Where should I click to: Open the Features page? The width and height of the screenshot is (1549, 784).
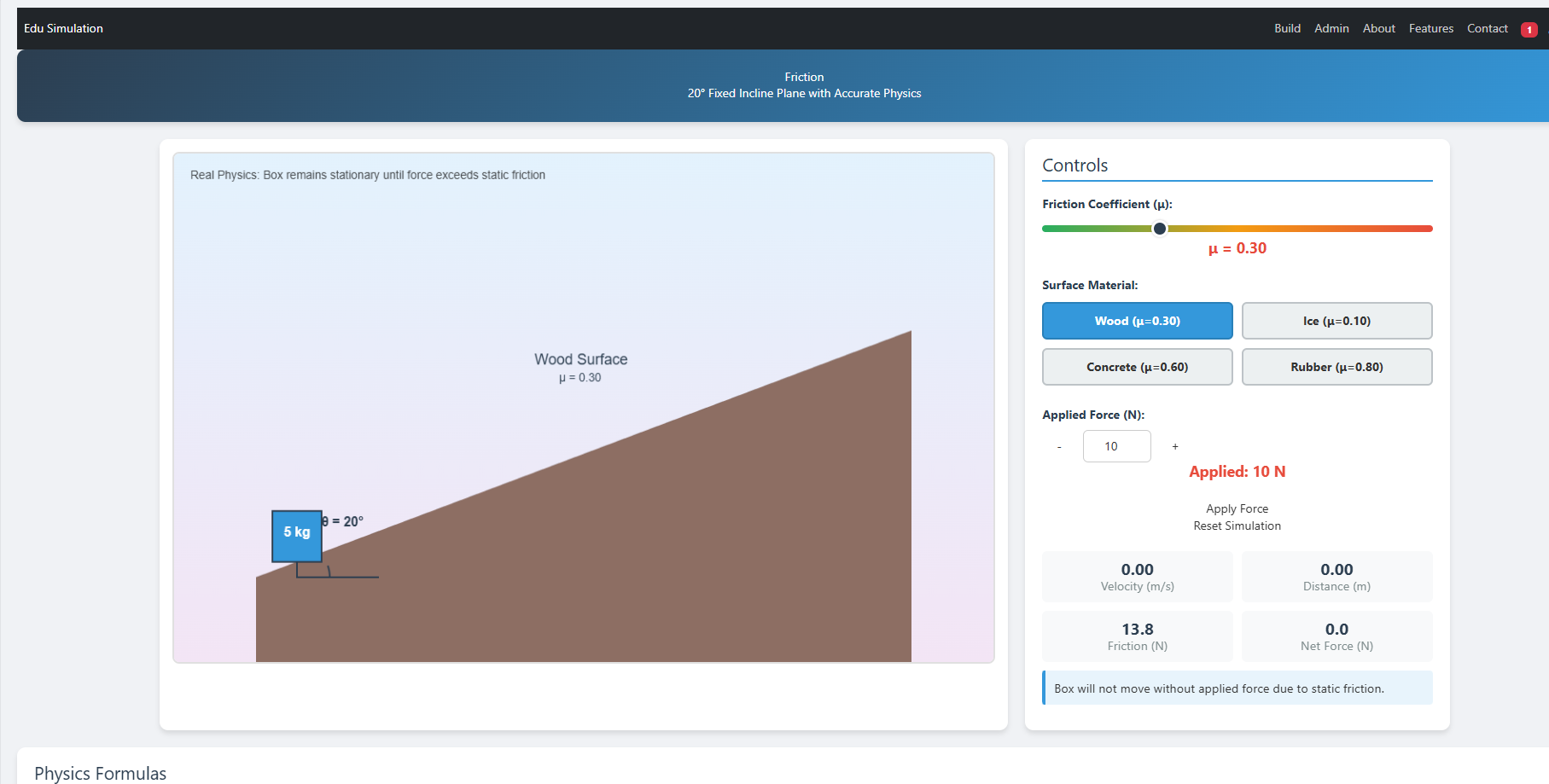pyautogui.click(x=1430, y=28)
